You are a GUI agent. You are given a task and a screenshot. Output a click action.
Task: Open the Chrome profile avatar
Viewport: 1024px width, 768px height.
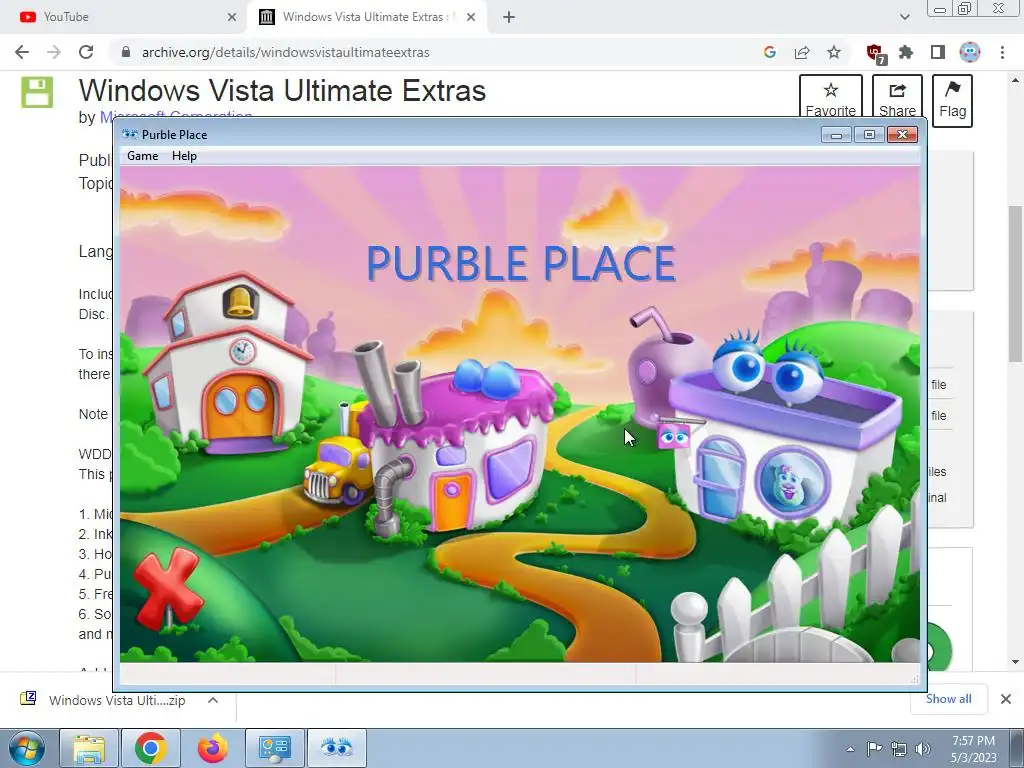[970, 52]
